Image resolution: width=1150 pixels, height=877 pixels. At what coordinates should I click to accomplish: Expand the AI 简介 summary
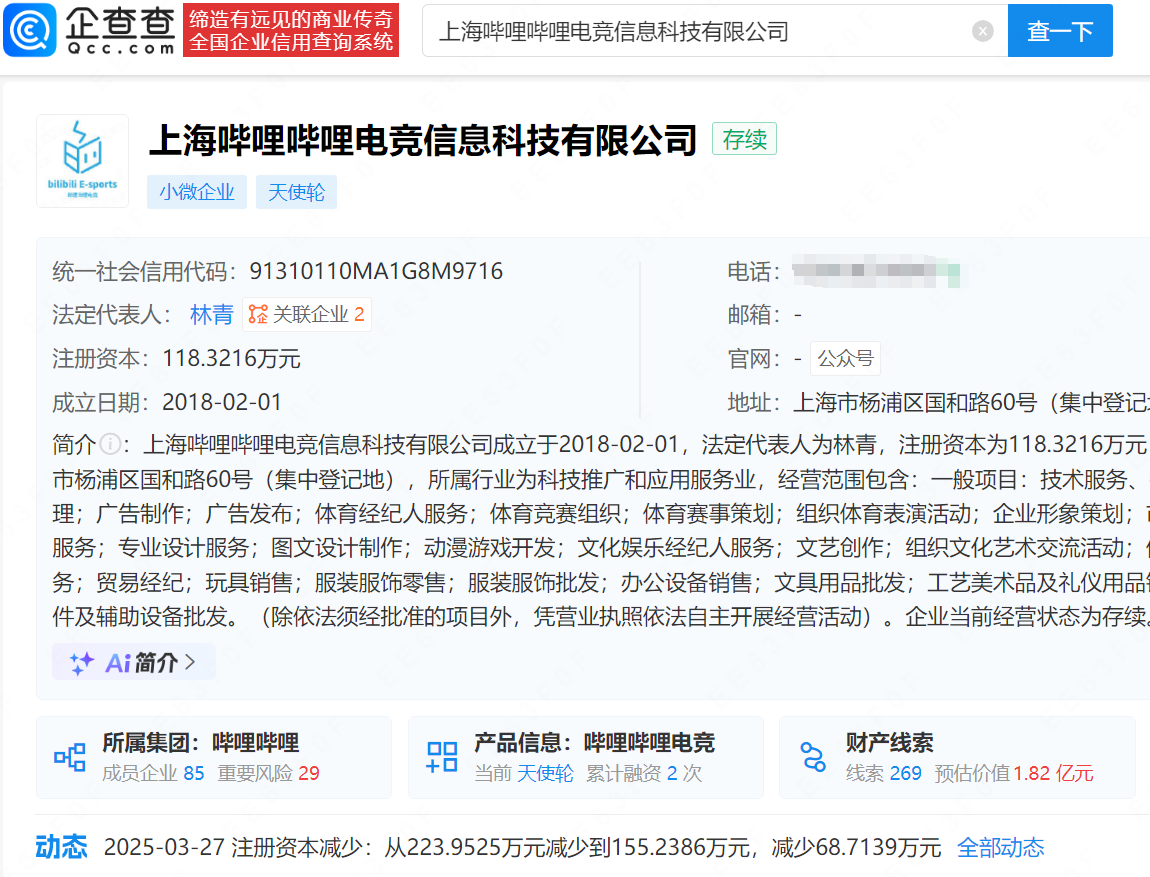pos(134,662)
